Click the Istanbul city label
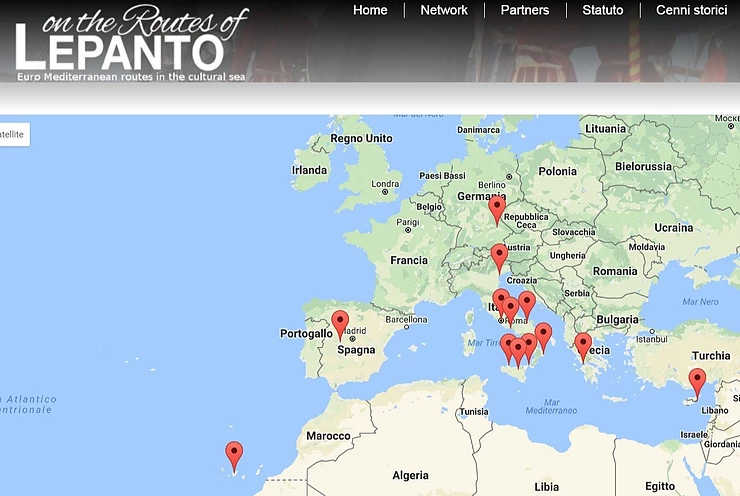The width and height of the screenshot is (740, 496). coord(652,339)
